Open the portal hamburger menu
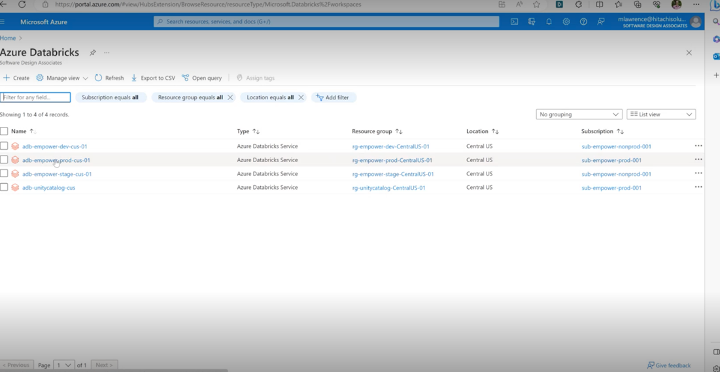The height and width of the screenshot is (372, 720). pos(3,22)
